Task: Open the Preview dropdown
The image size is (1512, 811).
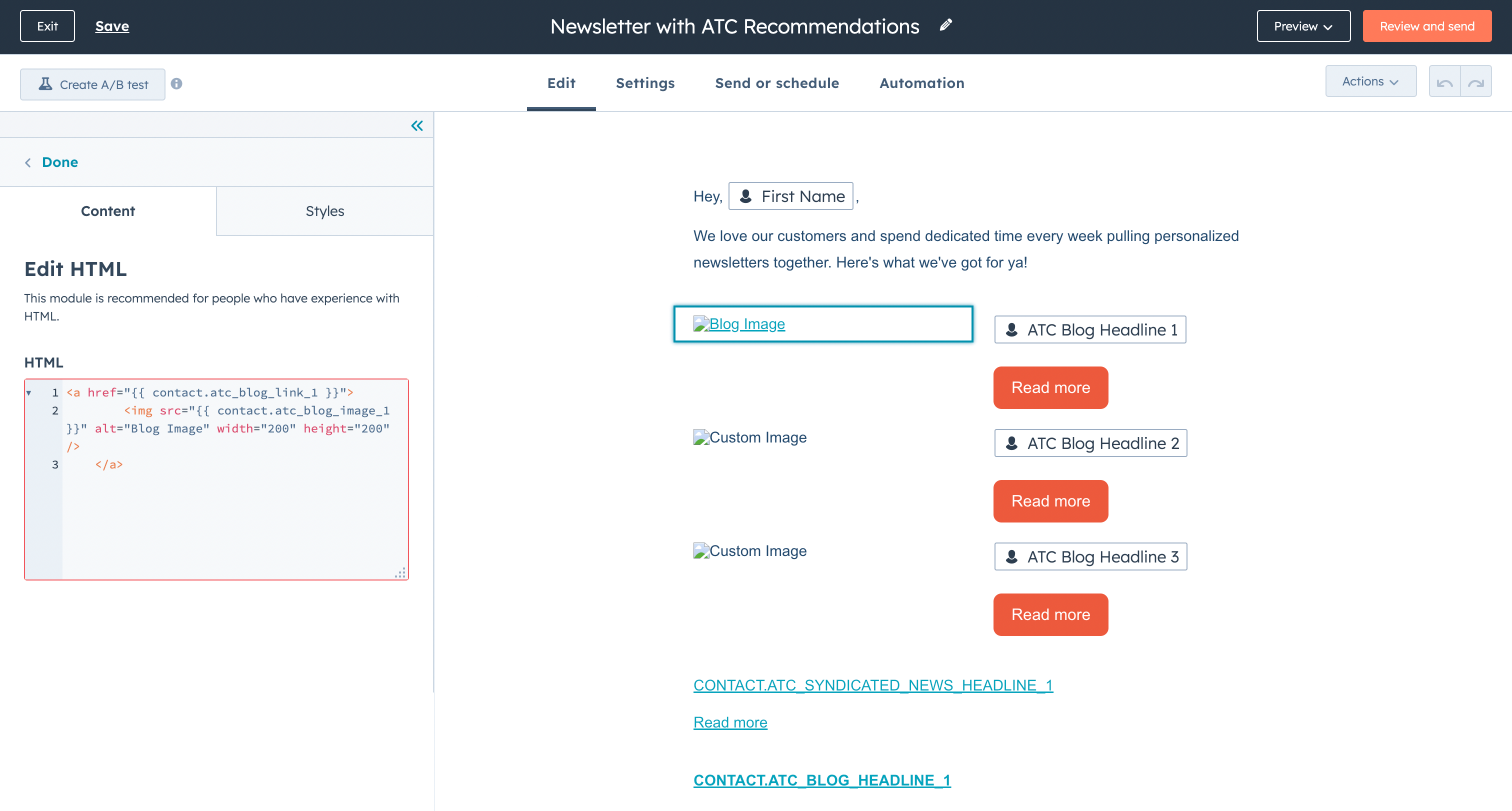Action: pos(1303,26)
